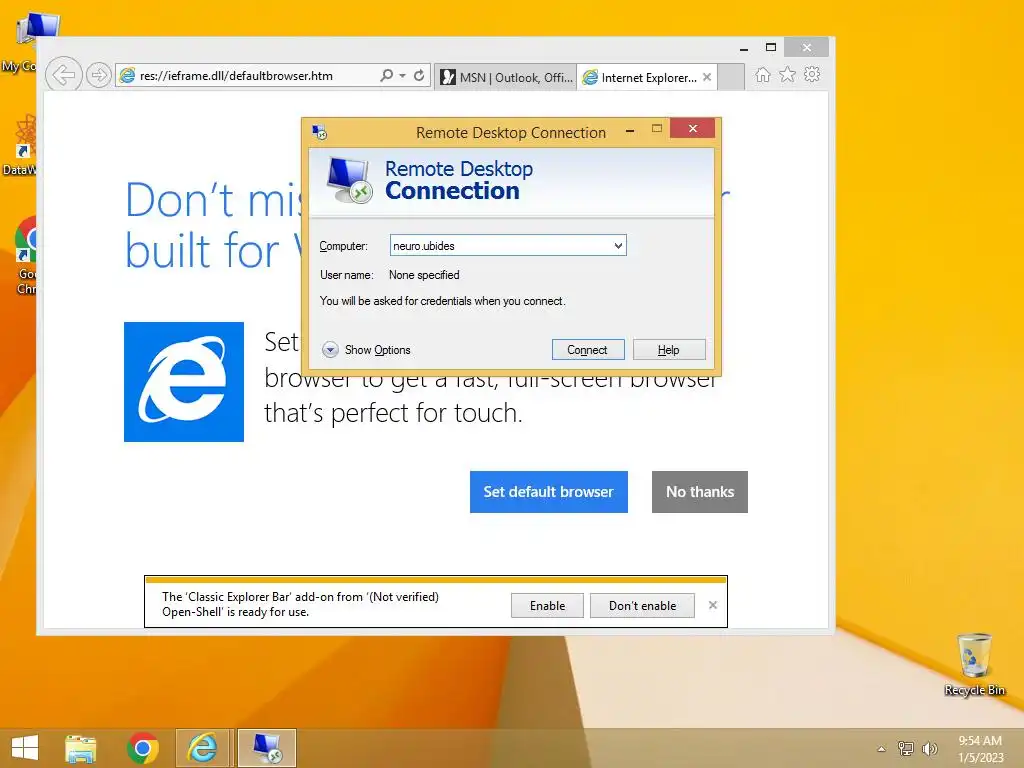
Task: Expand Show Options in Remote Desktop dialog
Action: coord(366,350)
